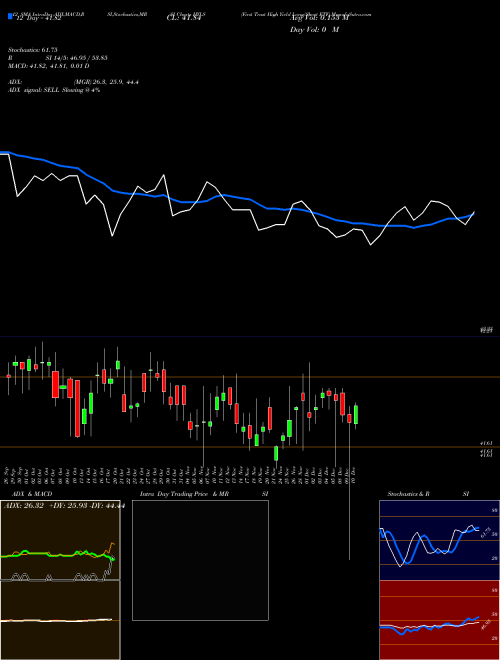500x660 pixels.
Task: Click the "Stochastics & R" panel title
Action: point(409,494)
